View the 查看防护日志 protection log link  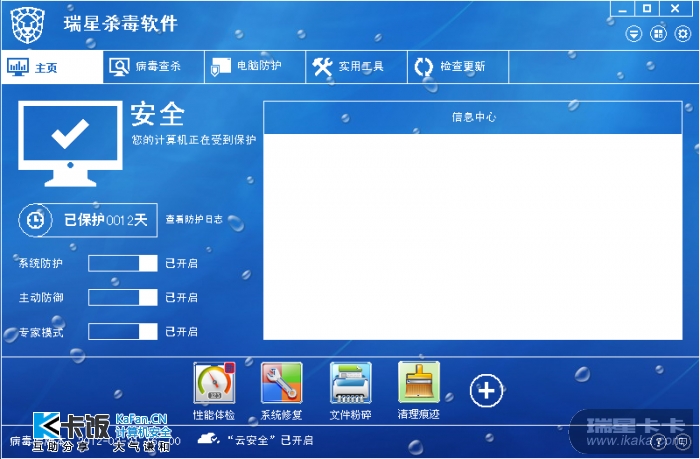coord(194,219)
